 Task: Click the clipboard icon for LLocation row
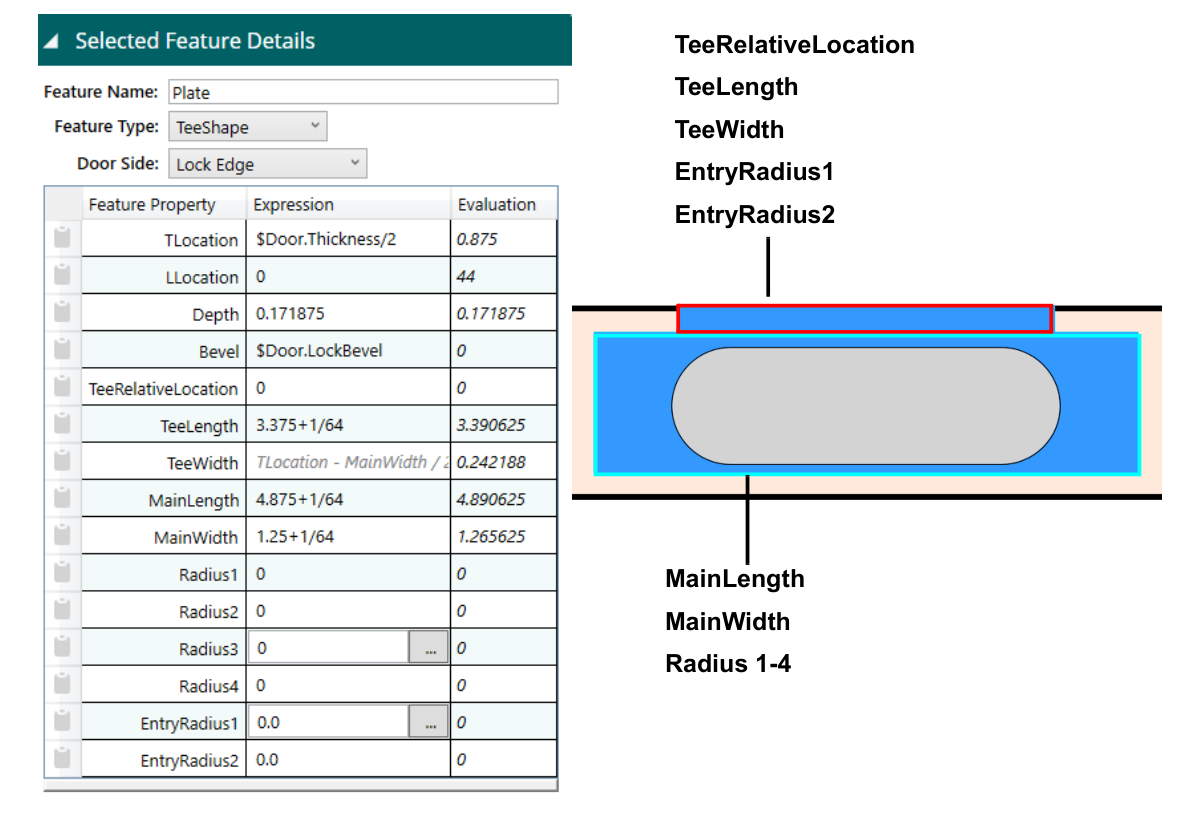pos(62,275)
